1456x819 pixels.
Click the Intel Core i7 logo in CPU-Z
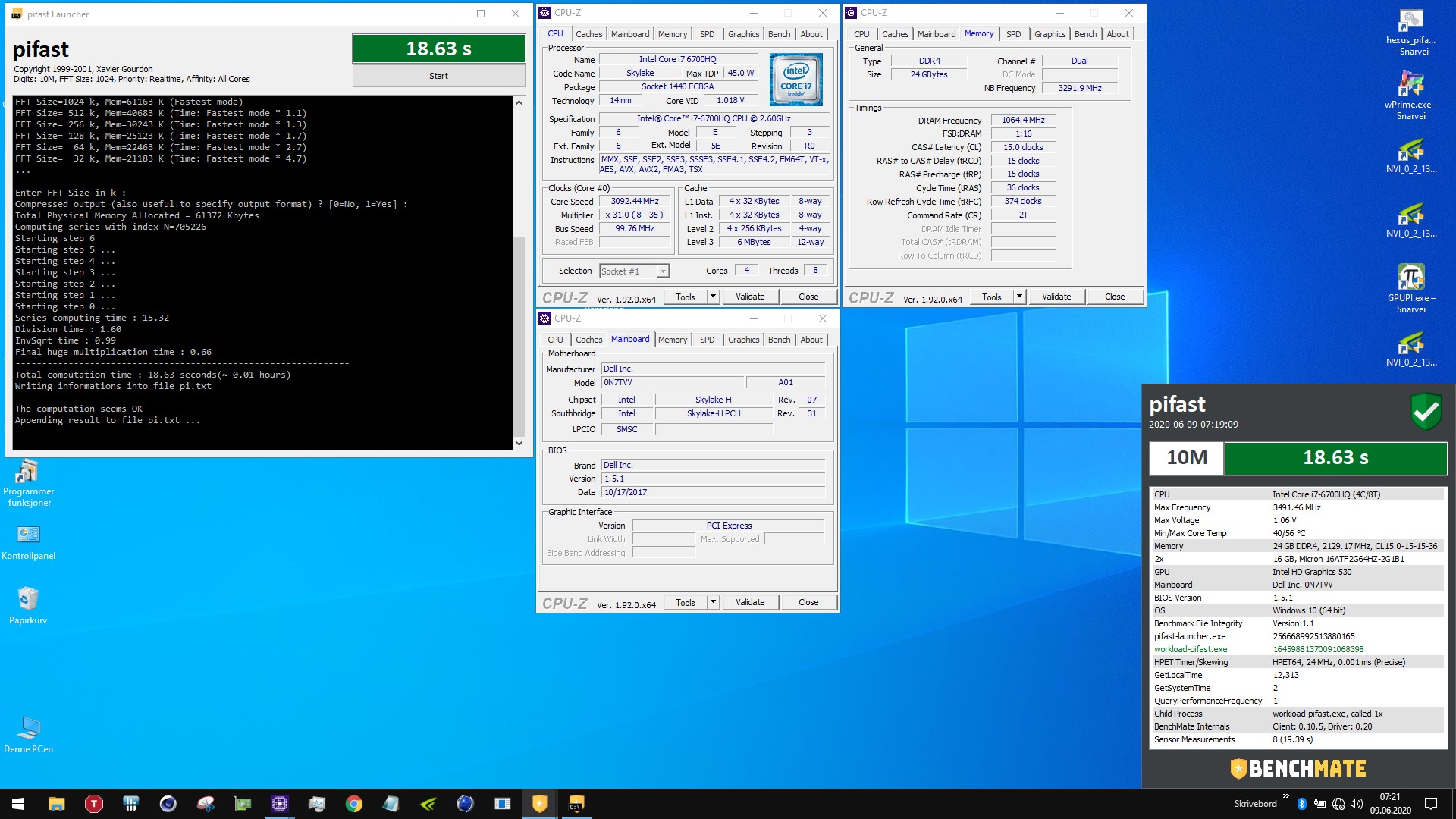coord(795,80)
